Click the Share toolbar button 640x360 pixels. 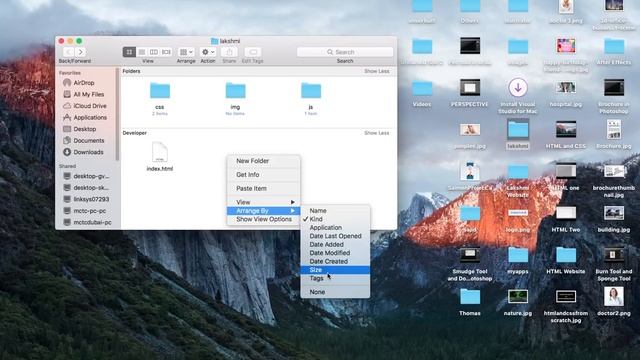229,52
